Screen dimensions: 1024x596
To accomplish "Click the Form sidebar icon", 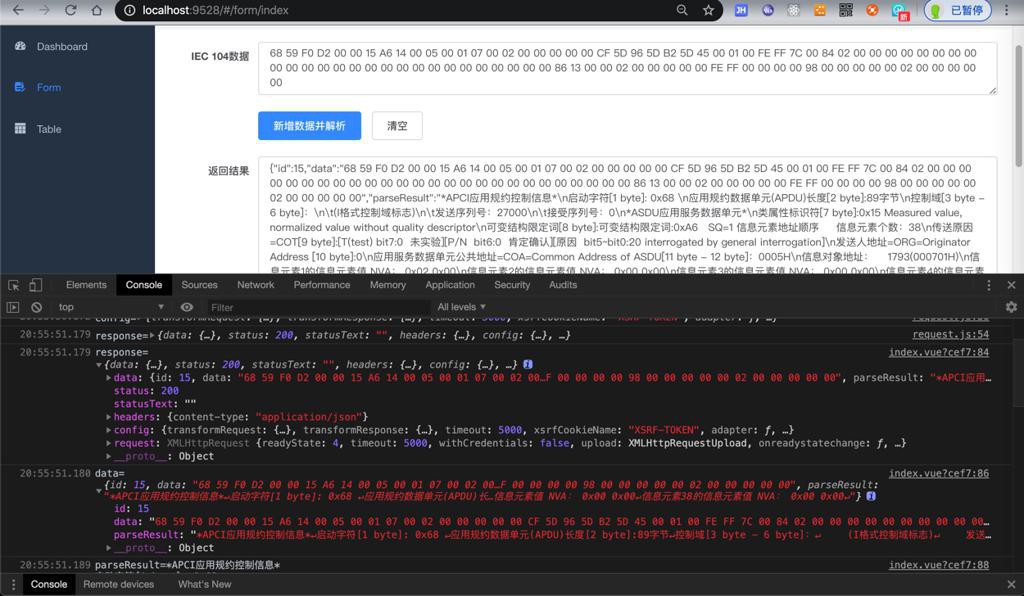I will pyautogui.click(x=20, y=87).
